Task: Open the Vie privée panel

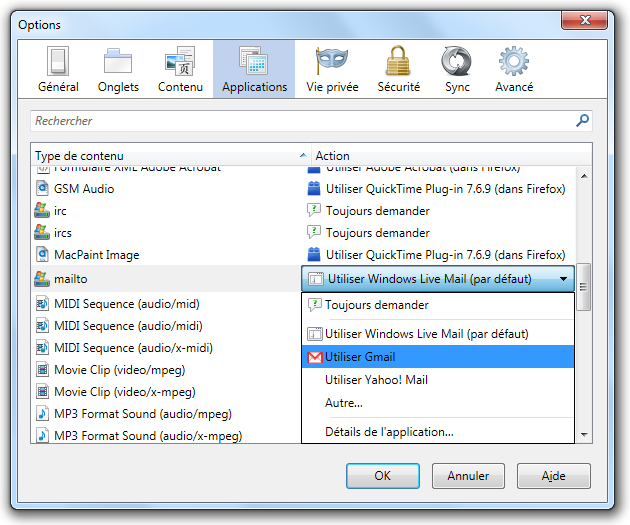Action: 332,69
